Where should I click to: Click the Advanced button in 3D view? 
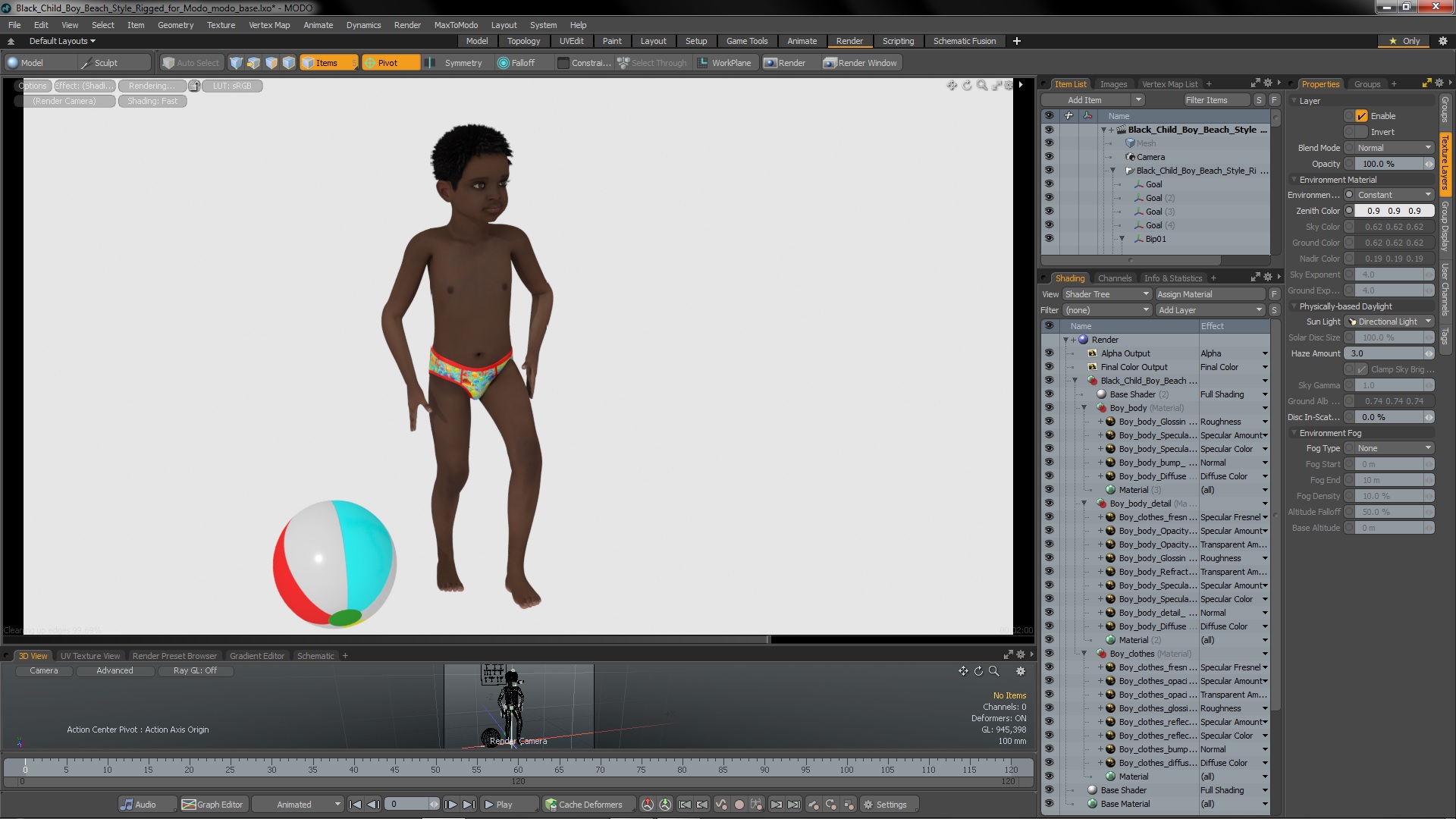click(x=115, y=671)
